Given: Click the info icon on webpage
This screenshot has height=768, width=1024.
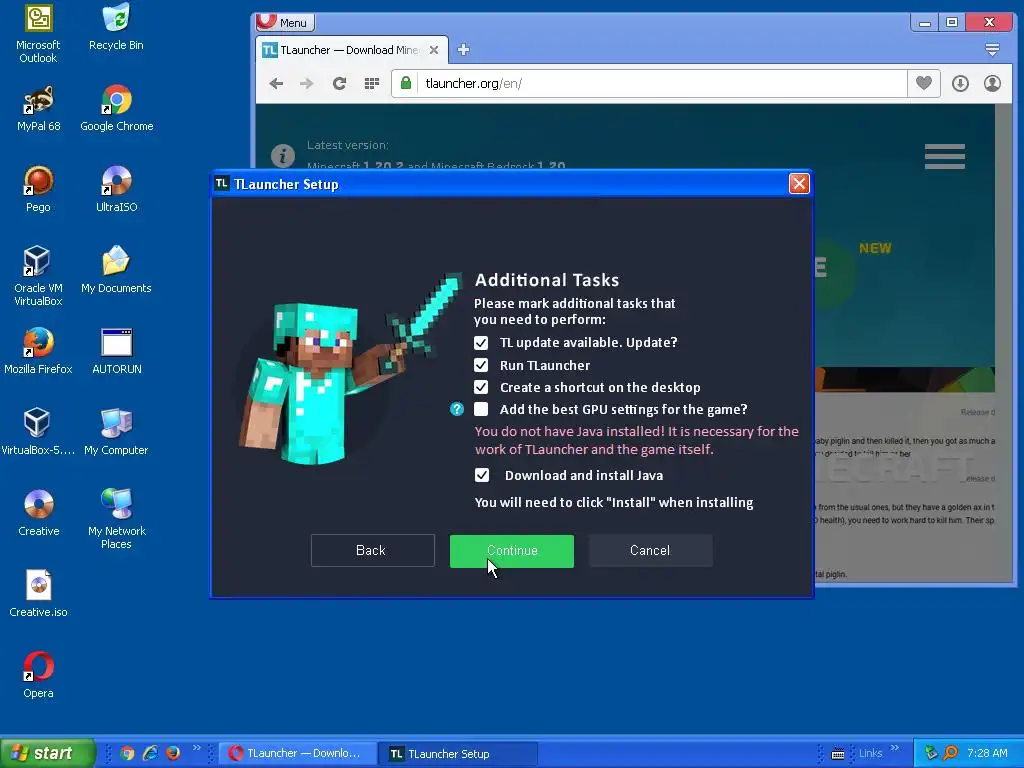Looking at the screenshot, I should tap(283, 156).
